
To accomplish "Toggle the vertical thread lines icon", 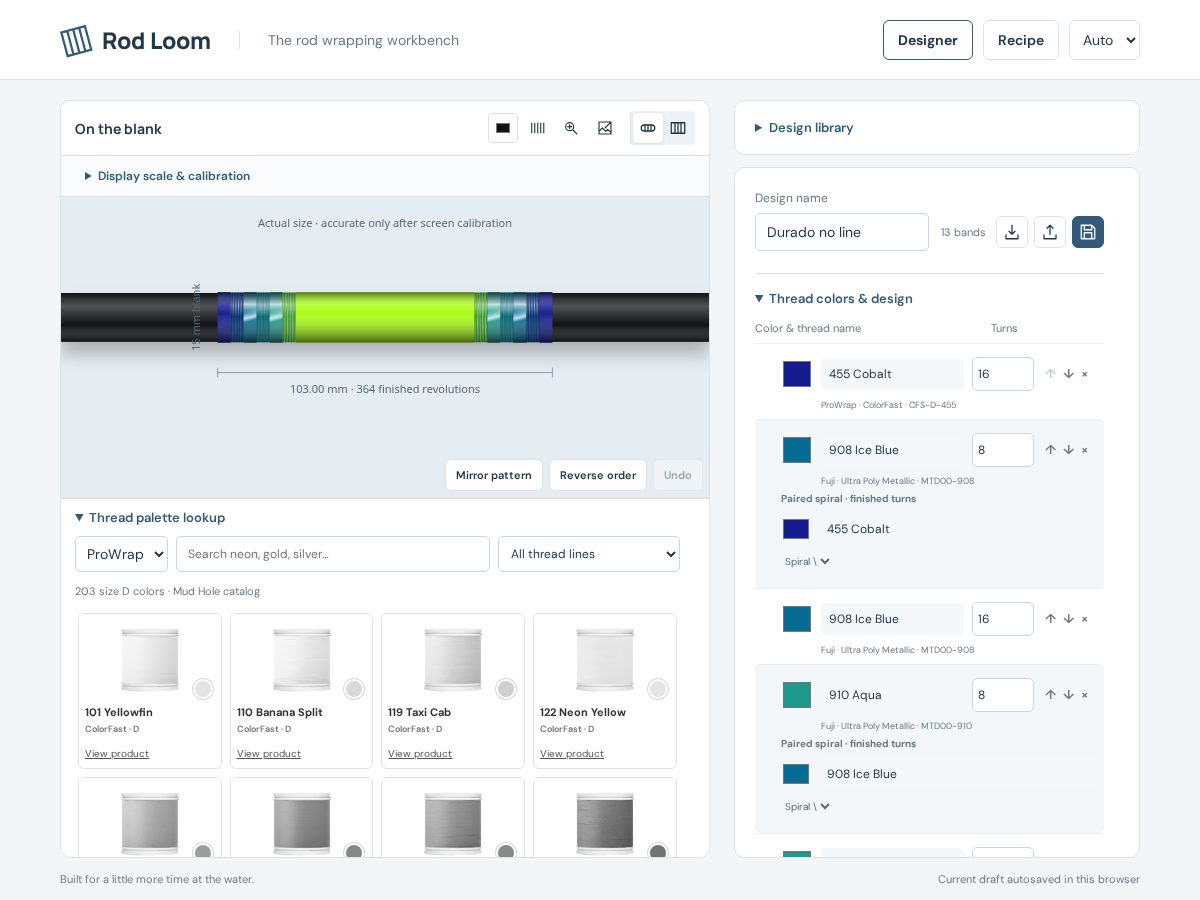I will click(538, 128).
